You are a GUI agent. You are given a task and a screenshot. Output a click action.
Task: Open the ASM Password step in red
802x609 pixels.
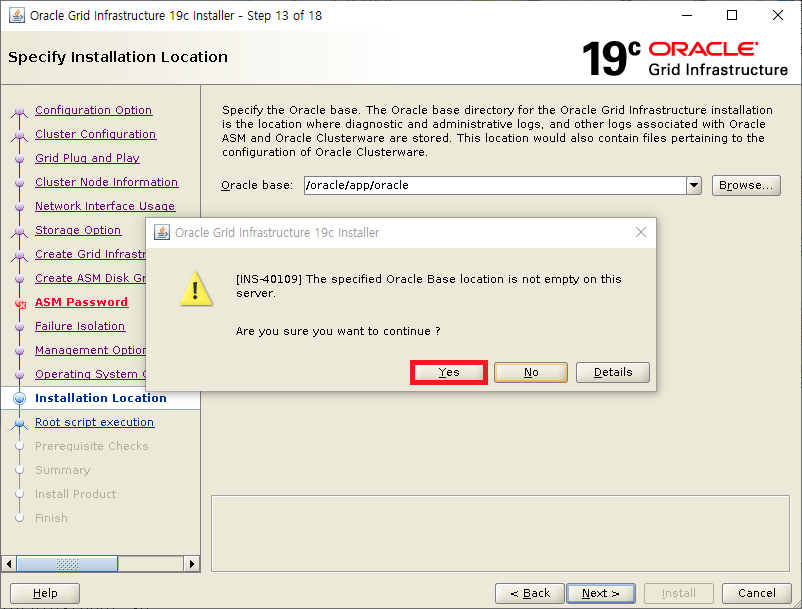tap(81, 302)
